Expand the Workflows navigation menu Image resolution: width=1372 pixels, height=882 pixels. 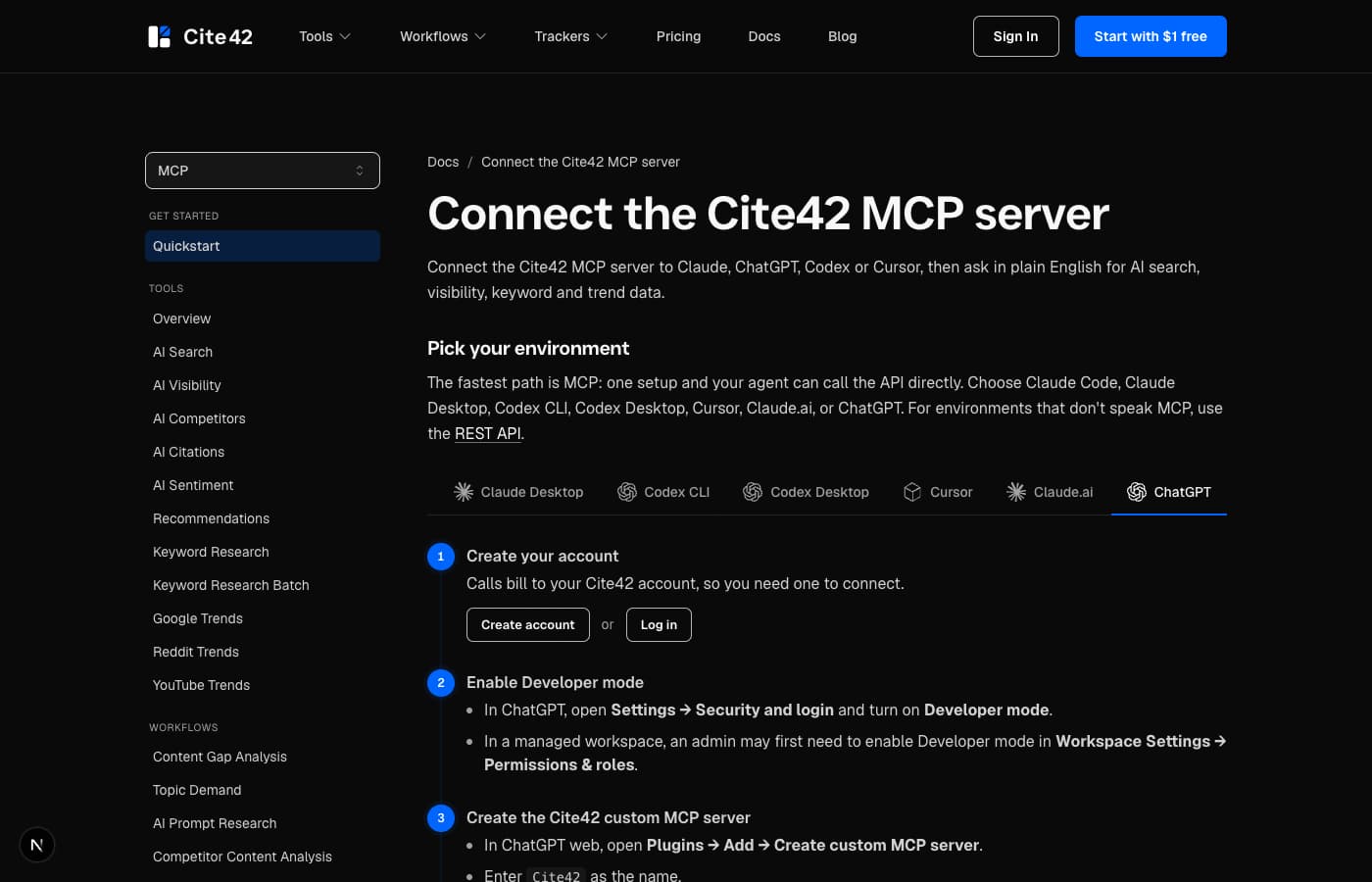[x=443, y=36]
